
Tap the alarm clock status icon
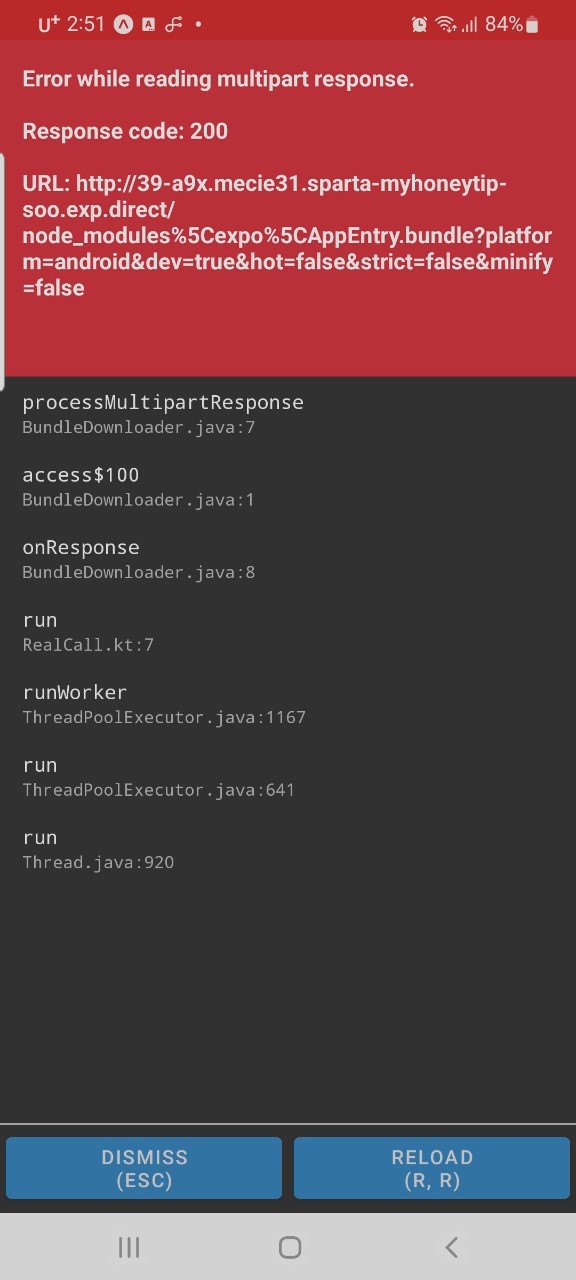(x=419, y=25)
